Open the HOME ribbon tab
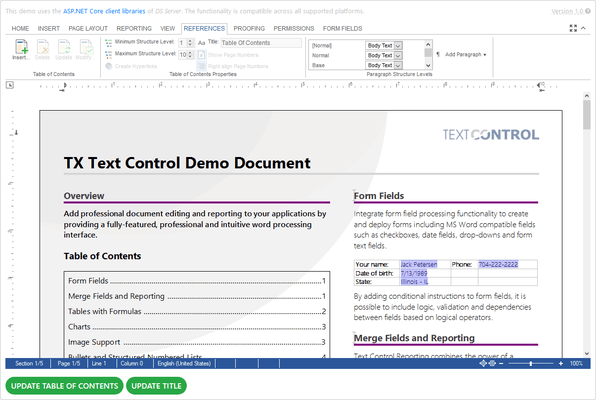The width and height of the screenshot is (596, 400). click(x=20, y=29)
